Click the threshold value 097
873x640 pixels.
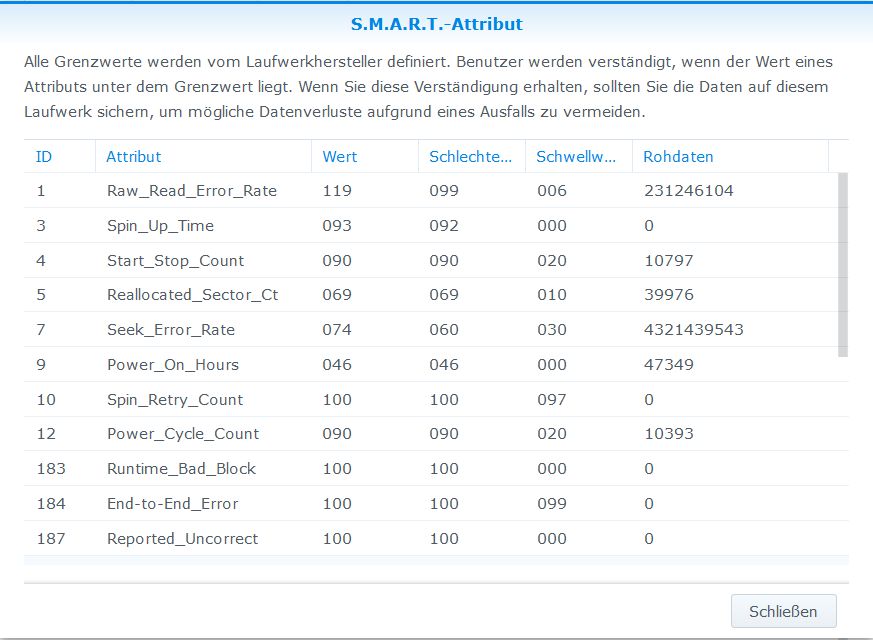(x=552, y=400)
